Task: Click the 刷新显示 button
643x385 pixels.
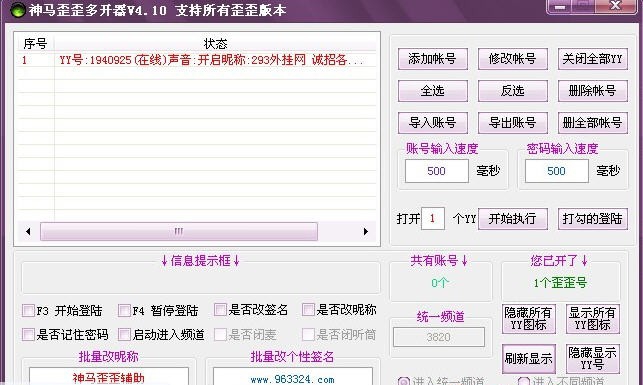Action: [529, 359]
